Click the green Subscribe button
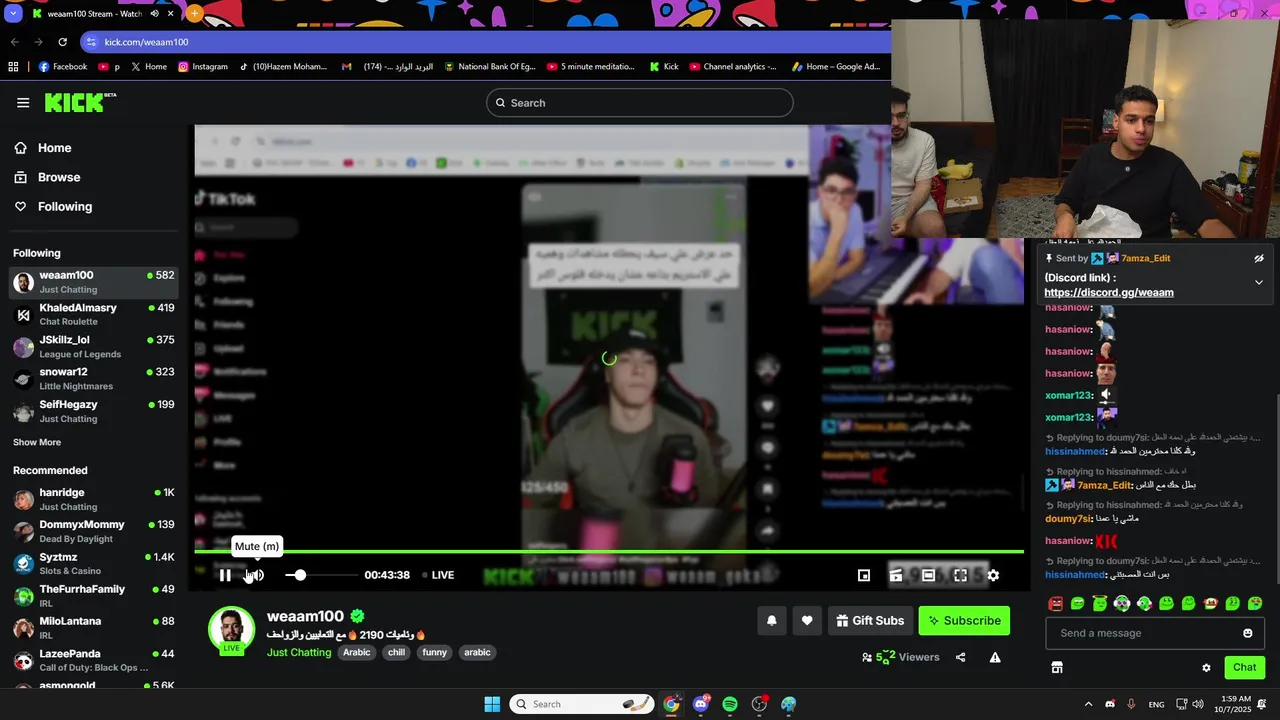 [964, 620]
